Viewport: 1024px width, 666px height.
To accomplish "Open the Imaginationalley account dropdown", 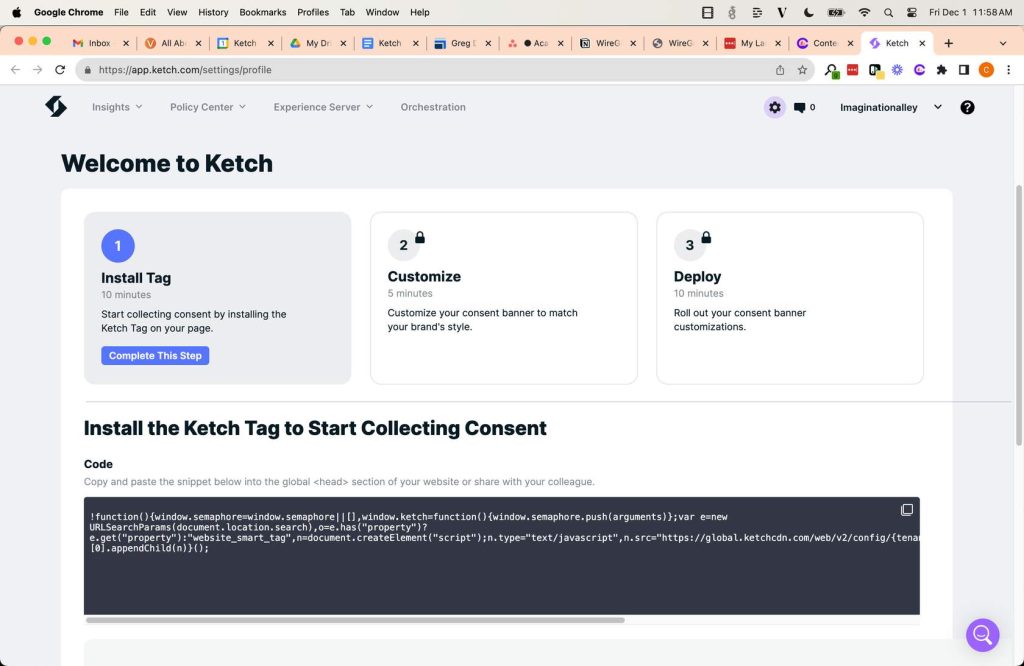I will (890, 107).
